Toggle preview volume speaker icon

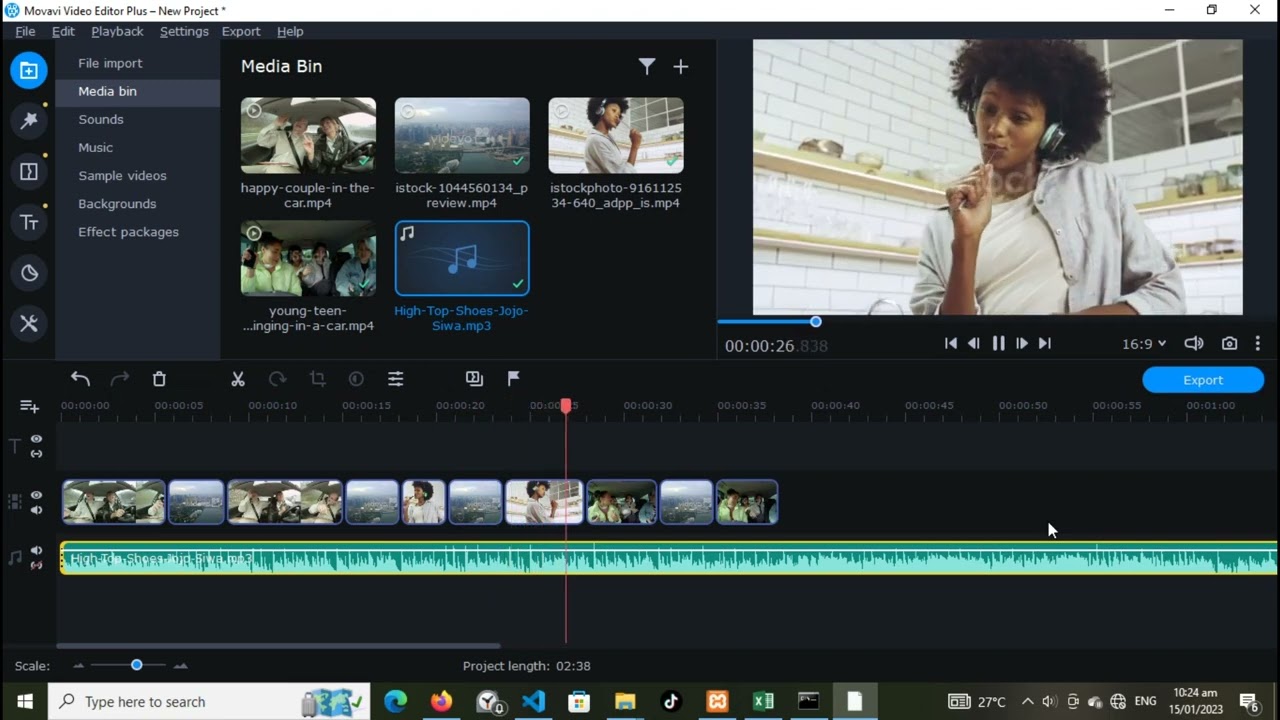coord(1194,343)
